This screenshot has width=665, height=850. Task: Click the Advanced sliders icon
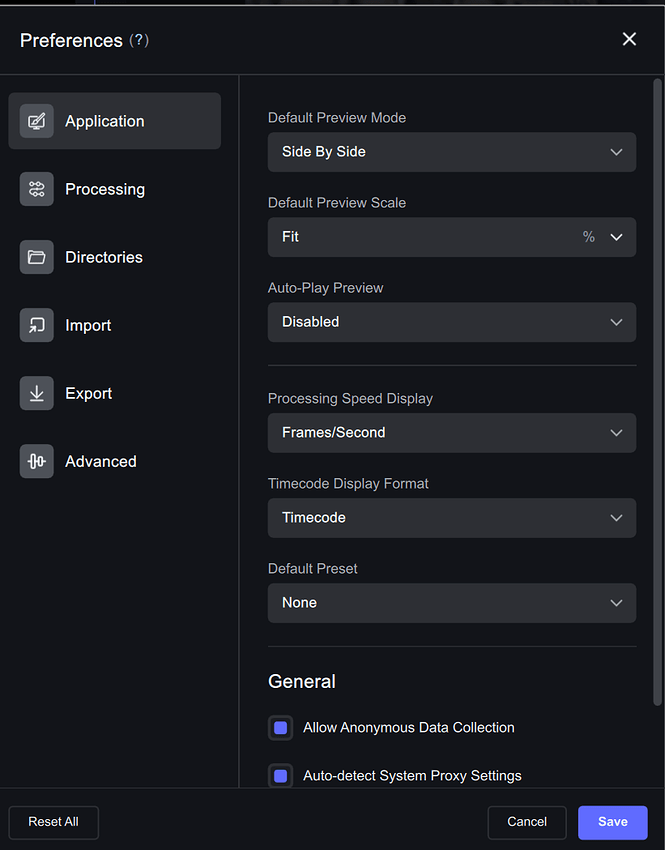(36, 461)
